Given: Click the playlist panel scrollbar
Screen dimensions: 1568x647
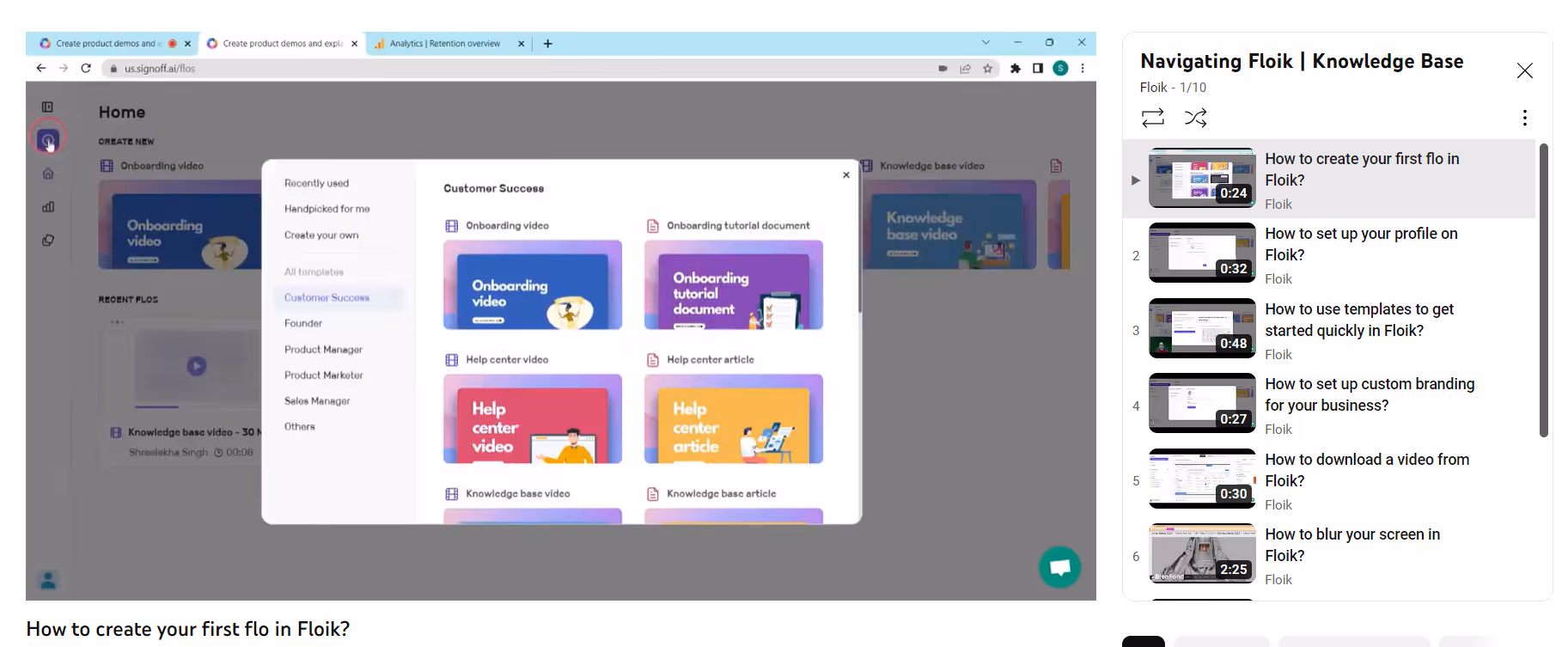Looking at the screenshot, I should pyautogui.click(x=1543, y=290).
